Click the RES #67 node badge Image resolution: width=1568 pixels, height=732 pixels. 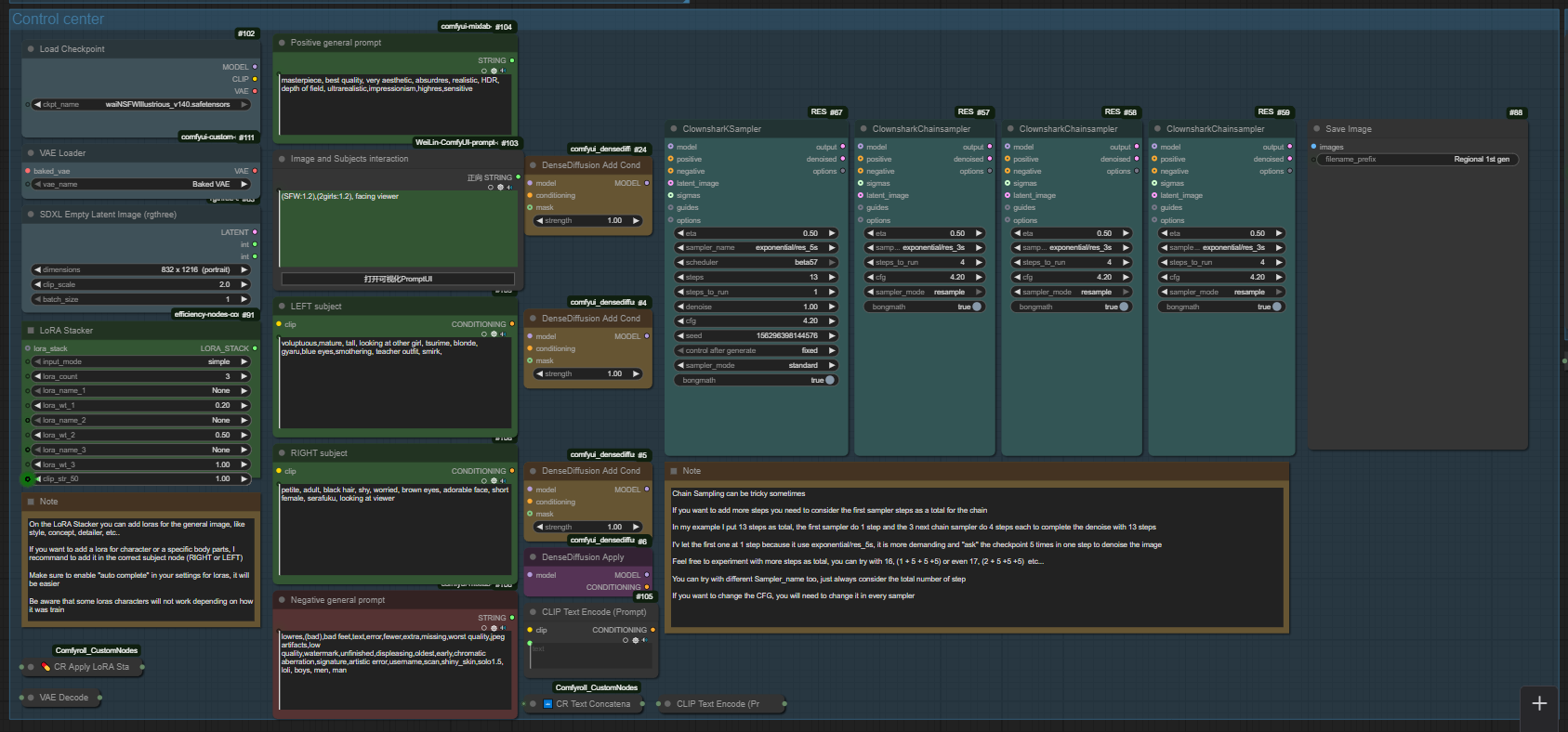coord(826,112)
